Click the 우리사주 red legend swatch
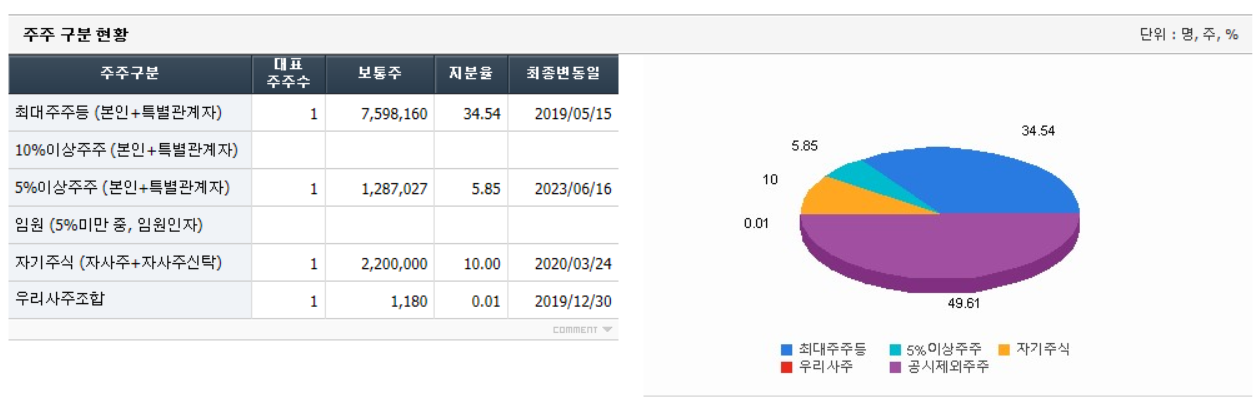 coord(786,367)
